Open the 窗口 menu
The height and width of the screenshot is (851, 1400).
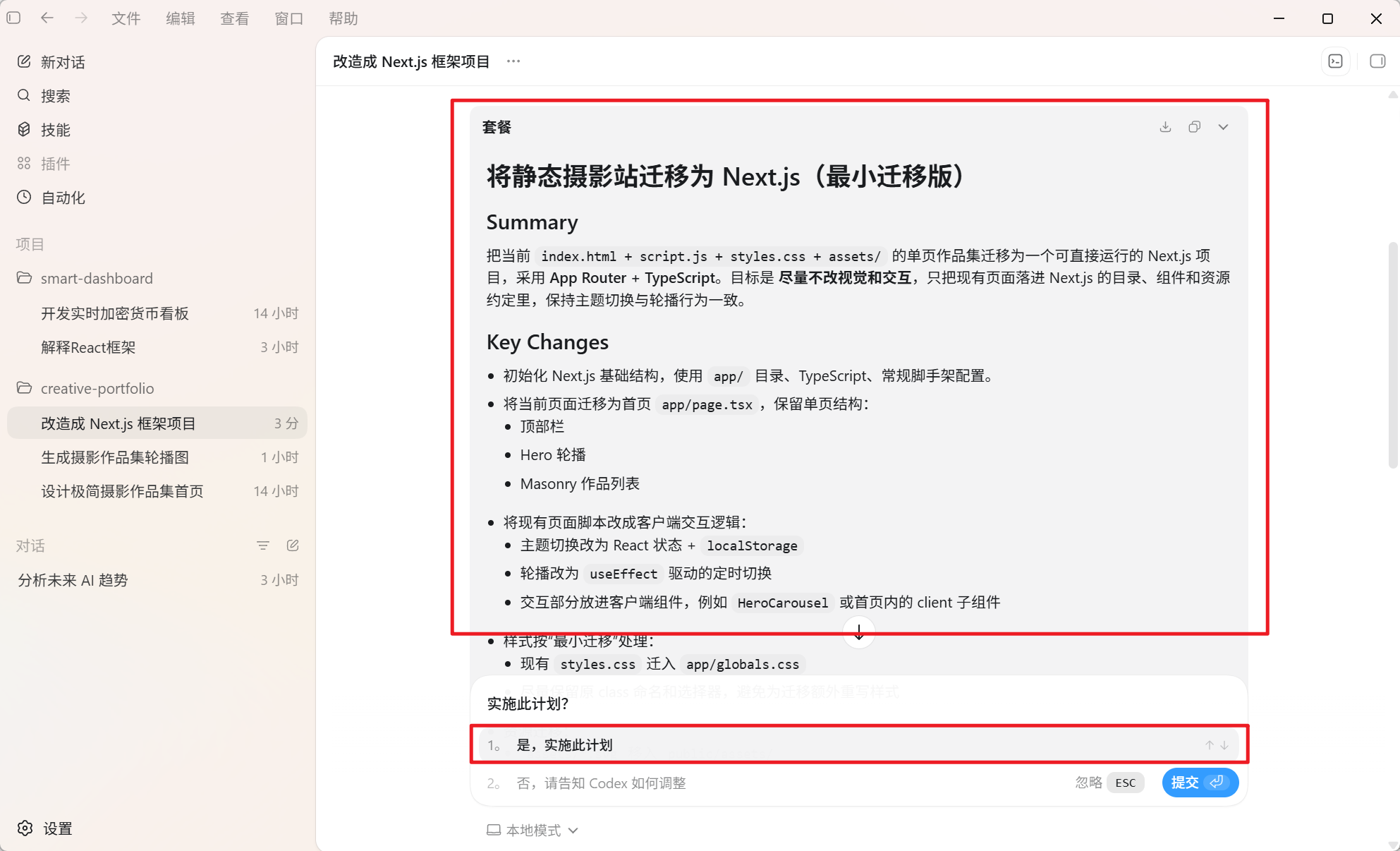pyautogui.click(x=288, y=18)
